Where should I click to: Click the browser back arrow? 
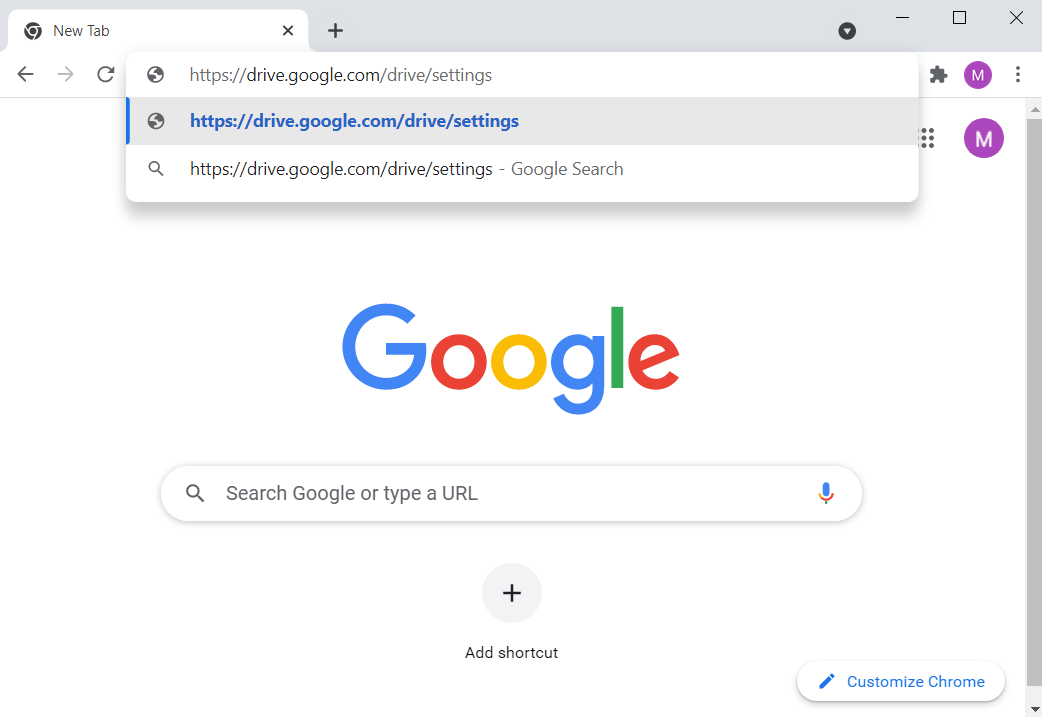point(26,75)
